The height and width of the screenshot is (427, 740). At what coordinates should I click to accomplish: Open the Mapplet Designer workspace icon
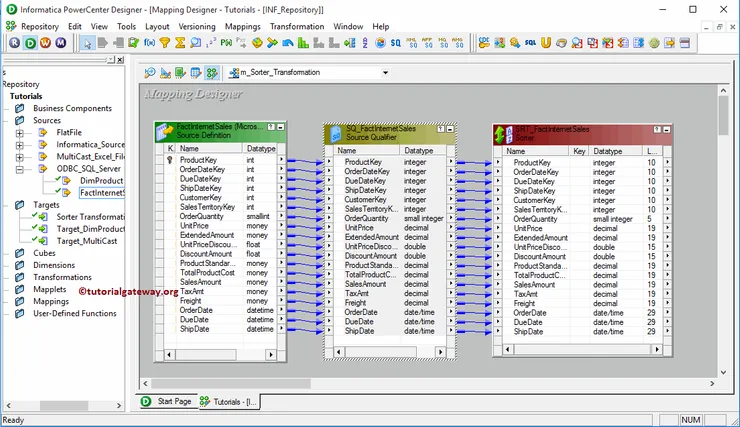(x=196, y=73)
